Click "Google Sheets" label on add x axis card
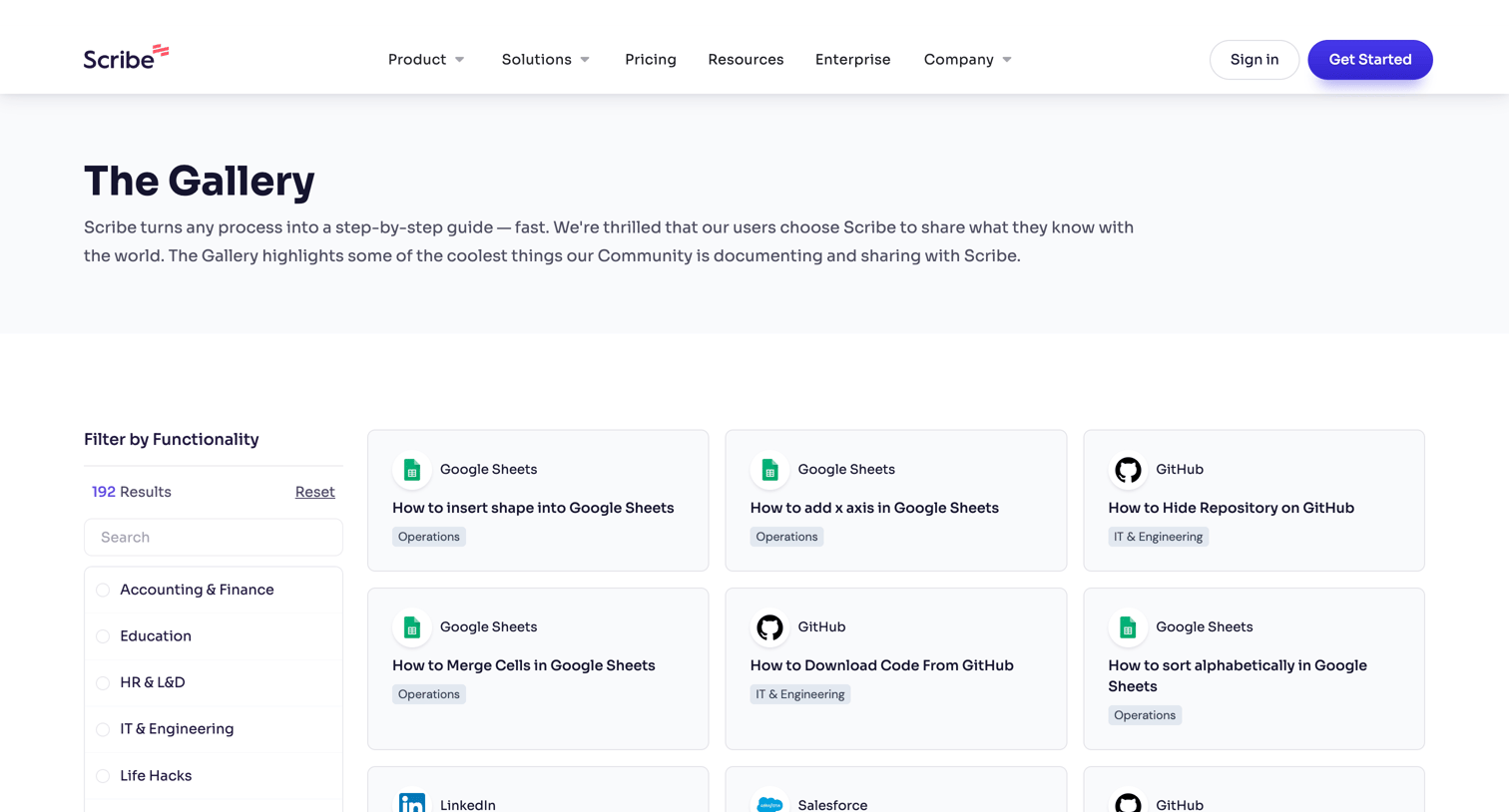The width and height of the screenshot is (1509, 812). point(846,470)
